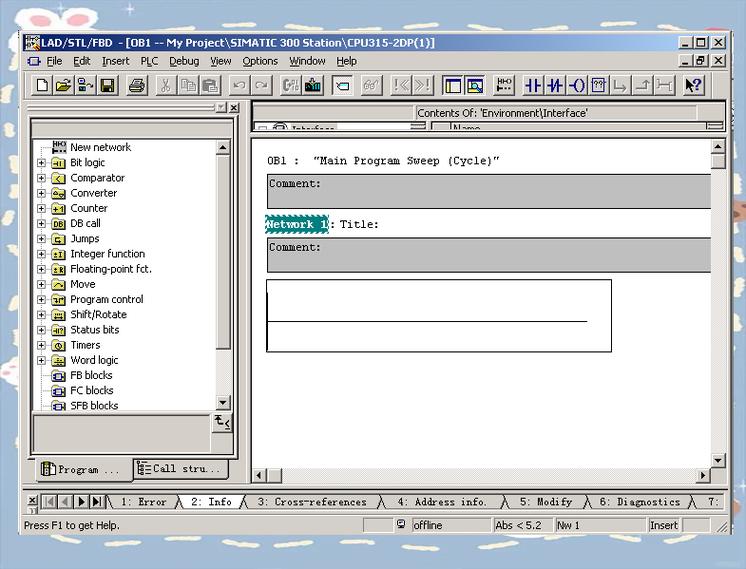Screen dimensions: 746x569
Task: Expand the Bit logic folder
Action: point(41,163)
